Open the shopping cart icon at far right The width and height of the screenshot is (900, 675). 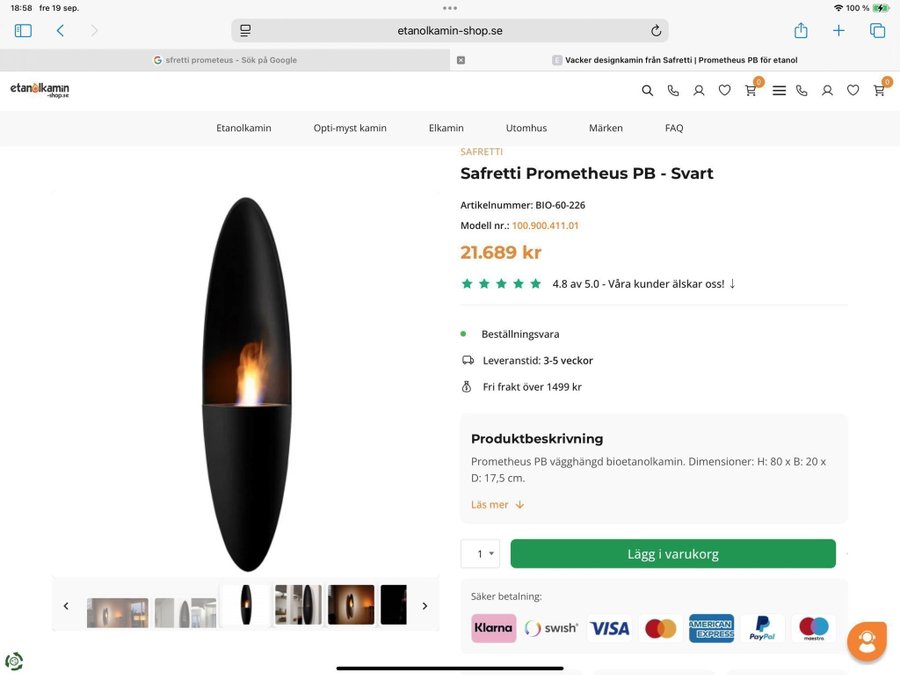click(x=879, y=90)
